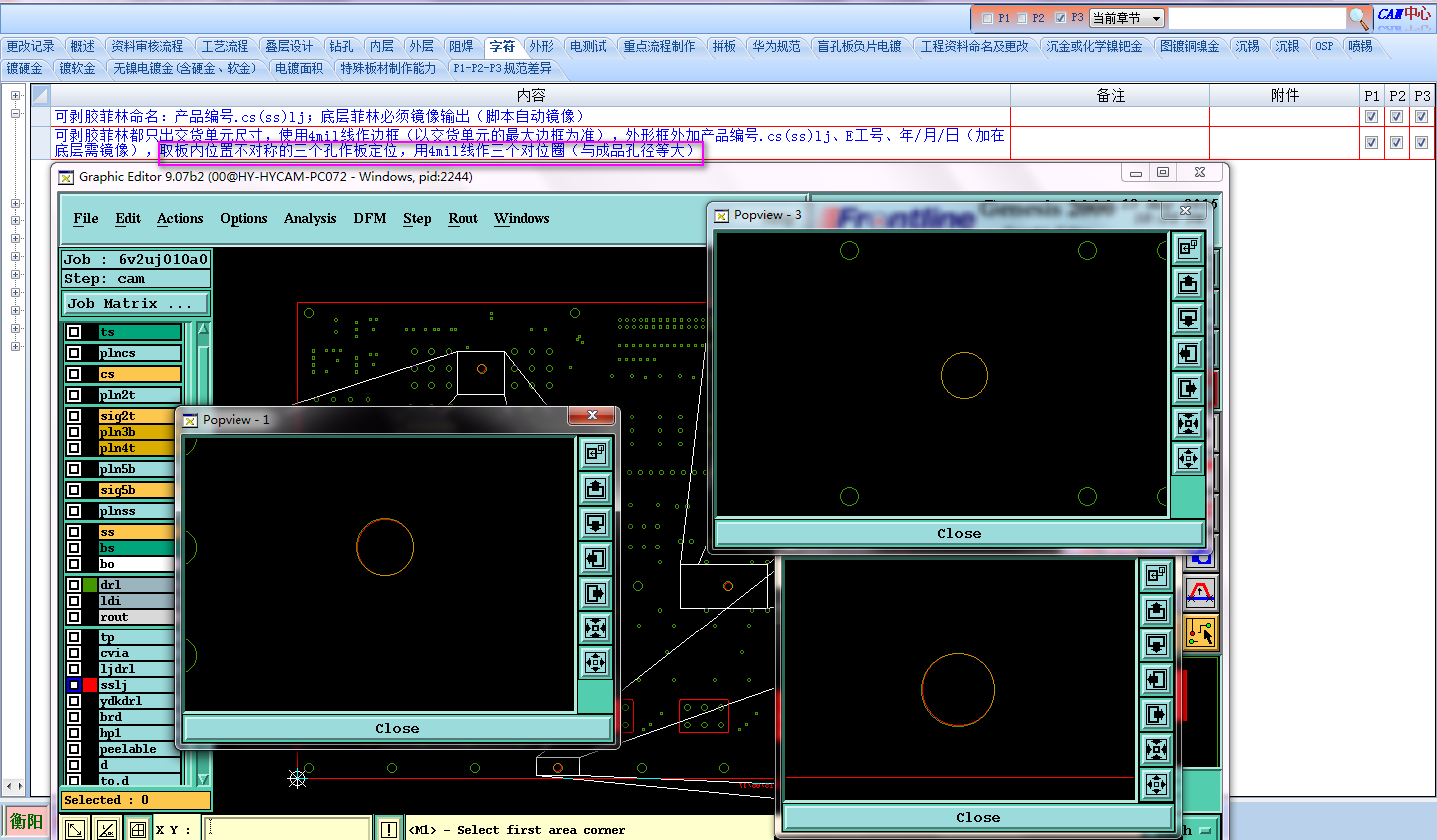Click the search magnifier icon
Viewport: 1437px width, 840px height.
click(x=1358, y=18)
